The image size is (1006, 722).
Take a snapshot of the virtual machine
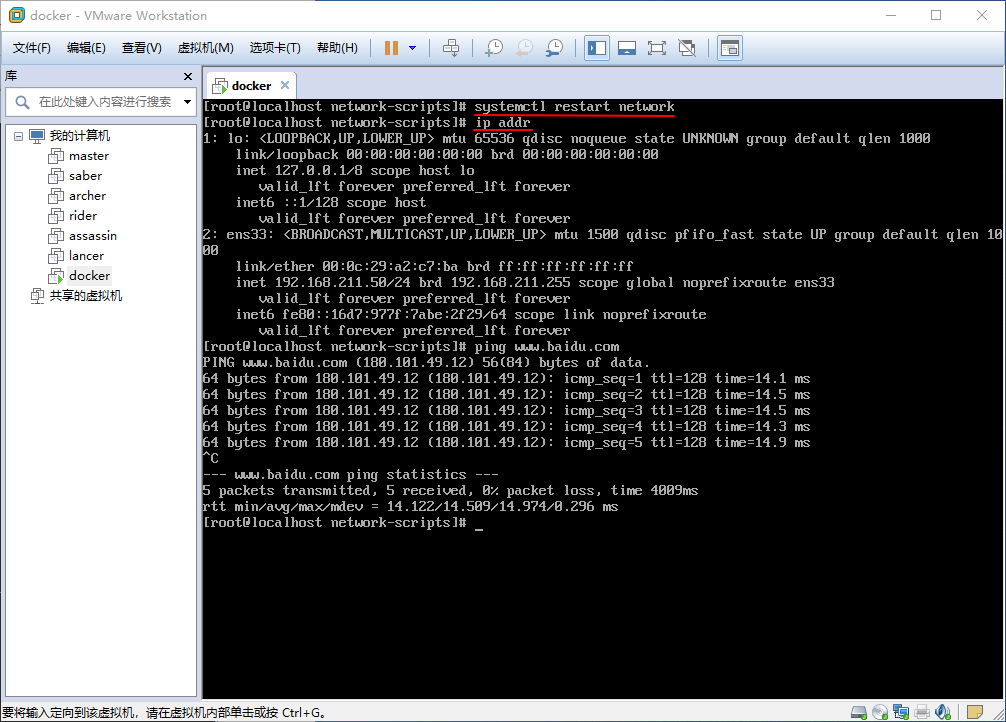point(495,47)
